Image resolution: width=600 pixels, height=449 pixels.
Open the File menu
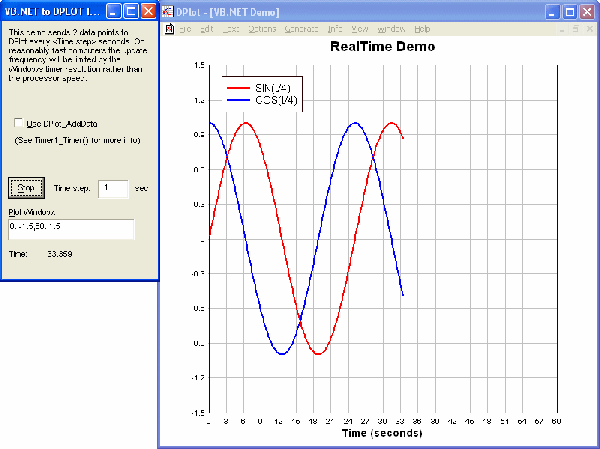183,30
